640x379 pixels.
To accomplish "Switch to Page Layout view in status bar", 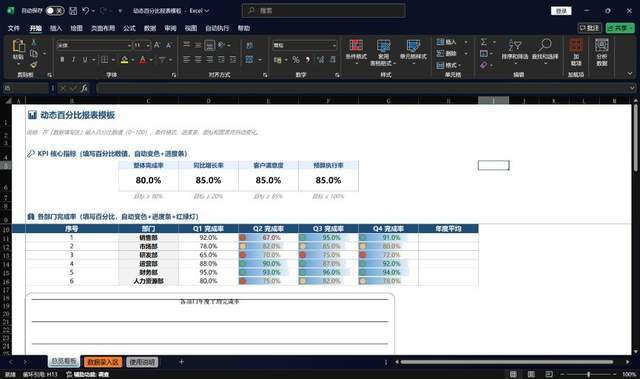I will pos(531,374).
